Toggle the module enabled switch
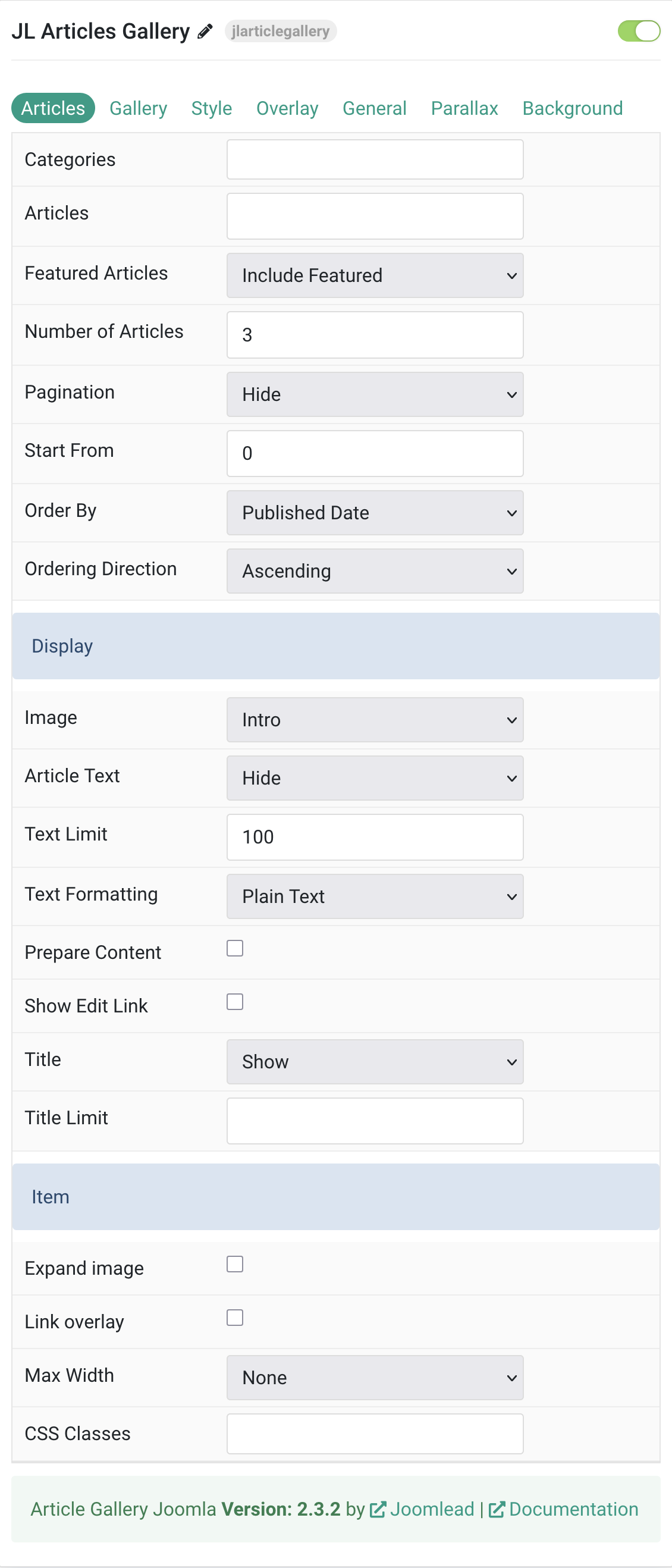This screenshot has height=1568, width=672. click(x=639, y=31)
